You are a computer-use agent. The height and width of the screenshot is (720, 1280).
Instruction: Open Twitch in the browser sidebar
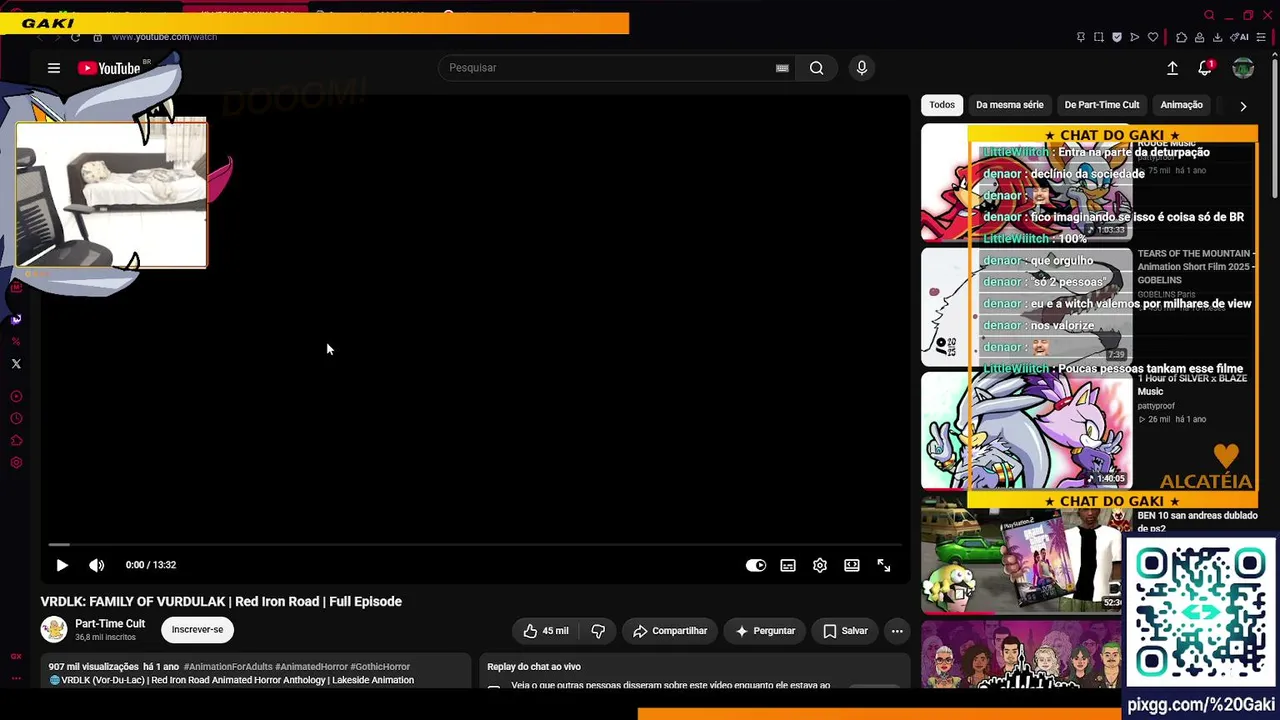coord(16,320)
